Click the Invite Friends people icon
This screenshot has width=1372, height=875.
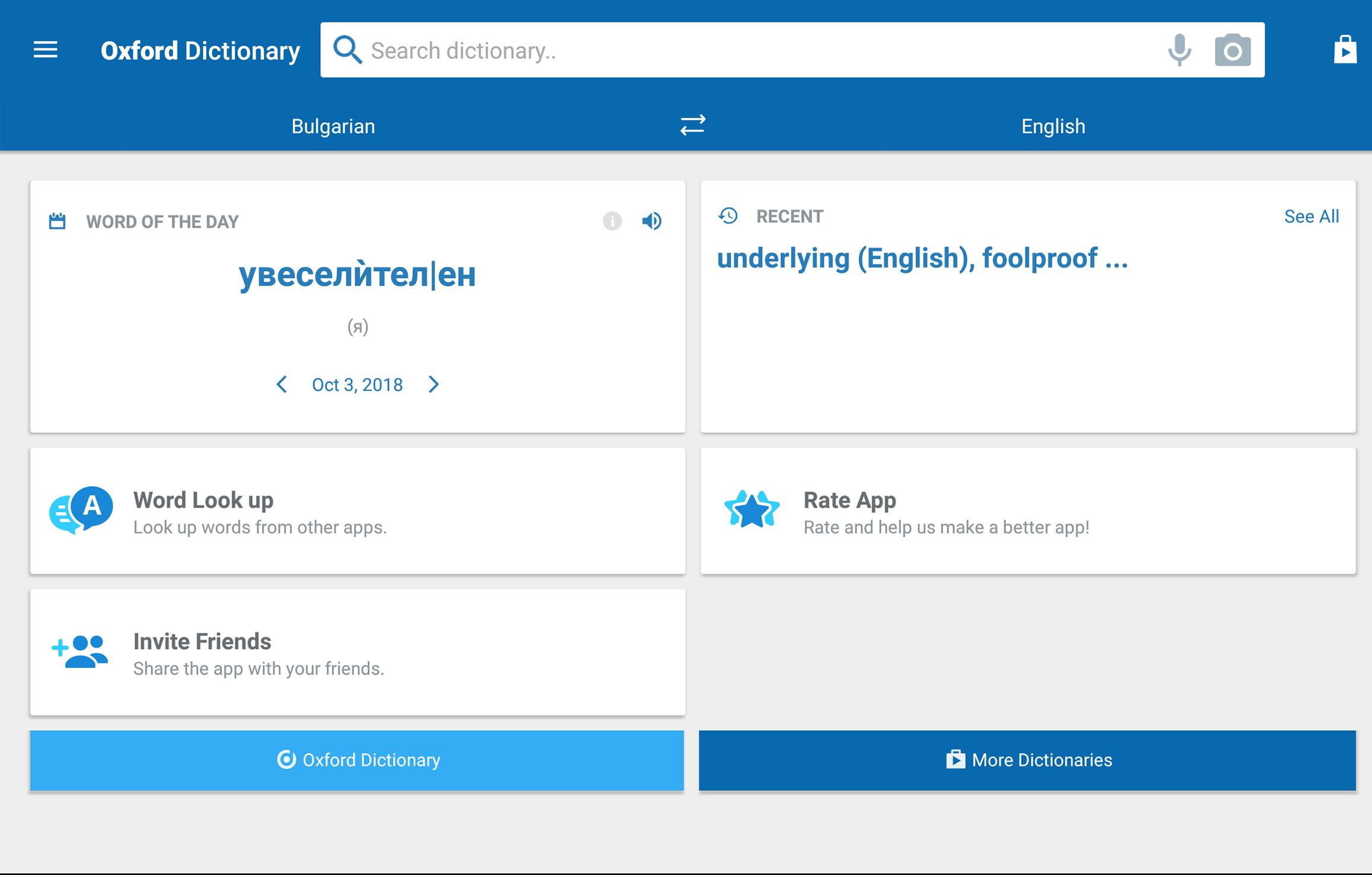[80, 652]
